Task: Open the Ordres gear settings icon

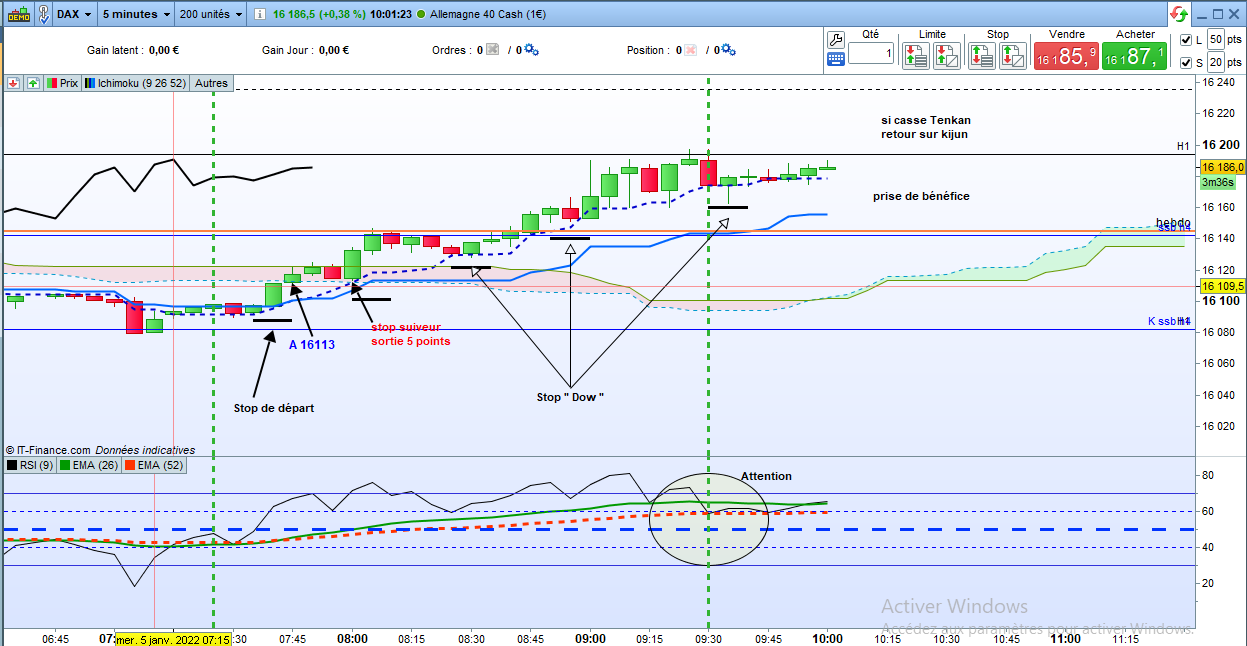Action: click(x=531, y=50)
